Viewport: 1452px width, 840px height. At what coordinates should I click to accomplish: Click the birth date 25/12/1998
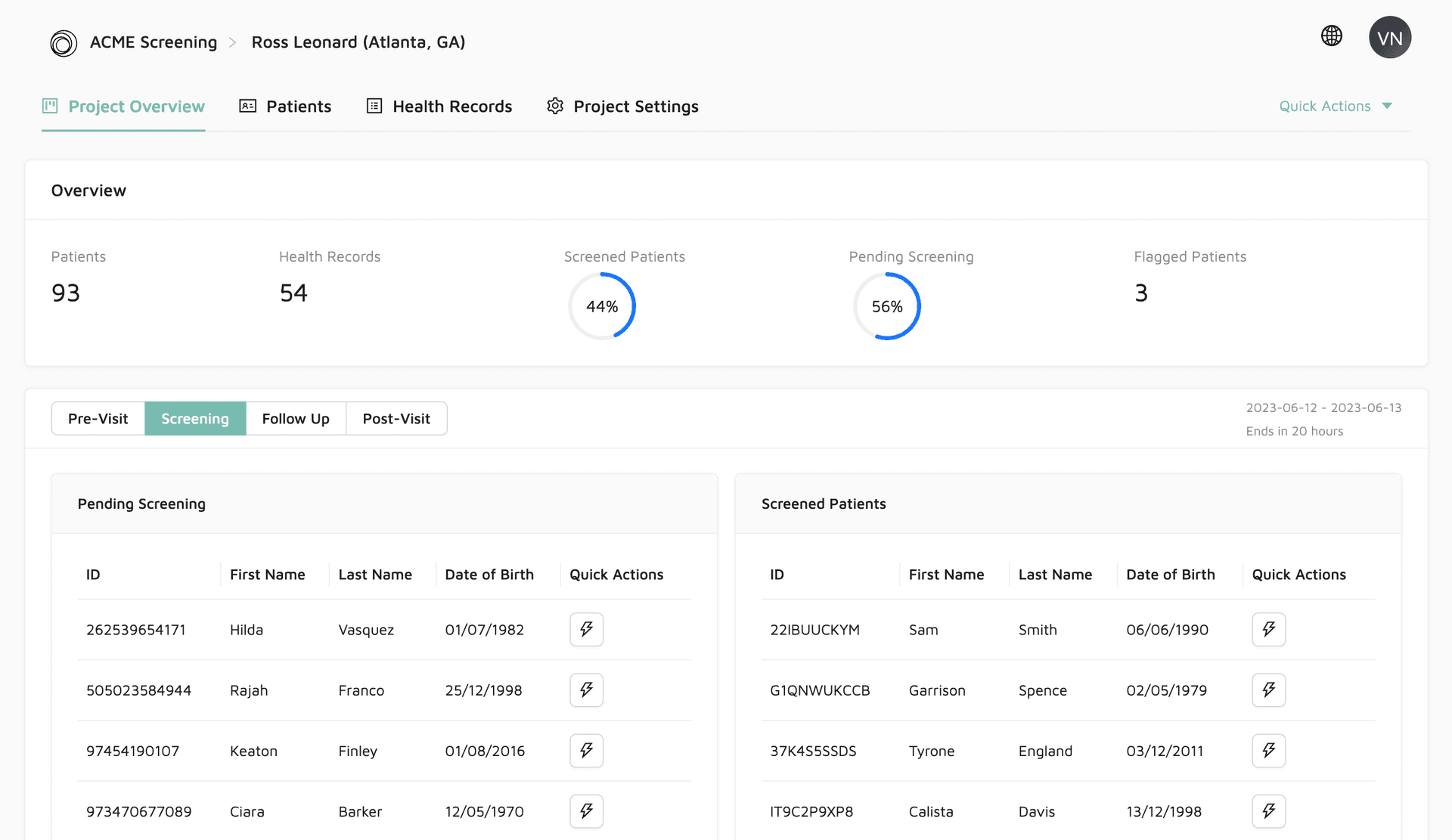click(483, 690)
